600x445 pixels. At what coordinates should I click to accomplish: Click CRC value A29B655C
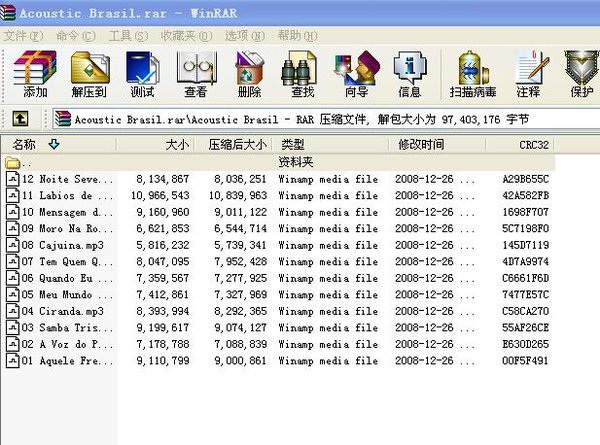point(525,179)
